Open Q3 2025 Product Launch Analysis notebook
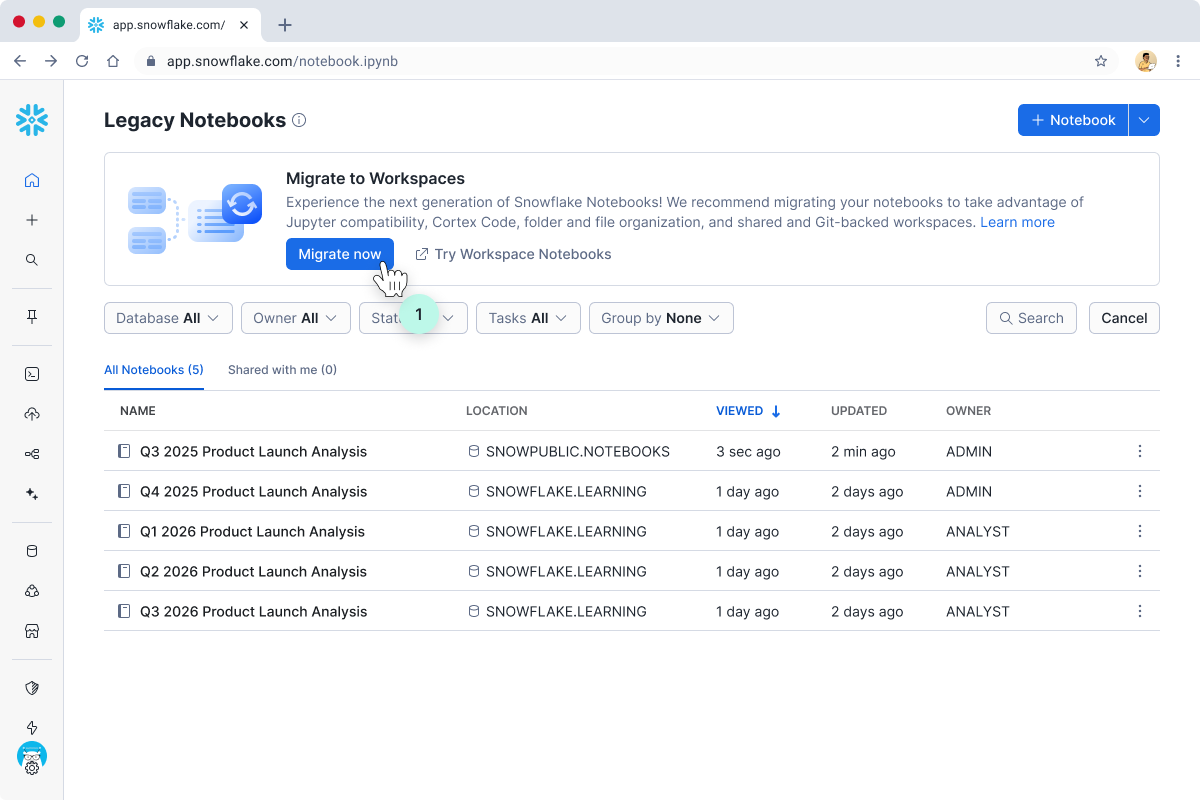The width and height of the screenshot is (1200, 800). point(253,451)
